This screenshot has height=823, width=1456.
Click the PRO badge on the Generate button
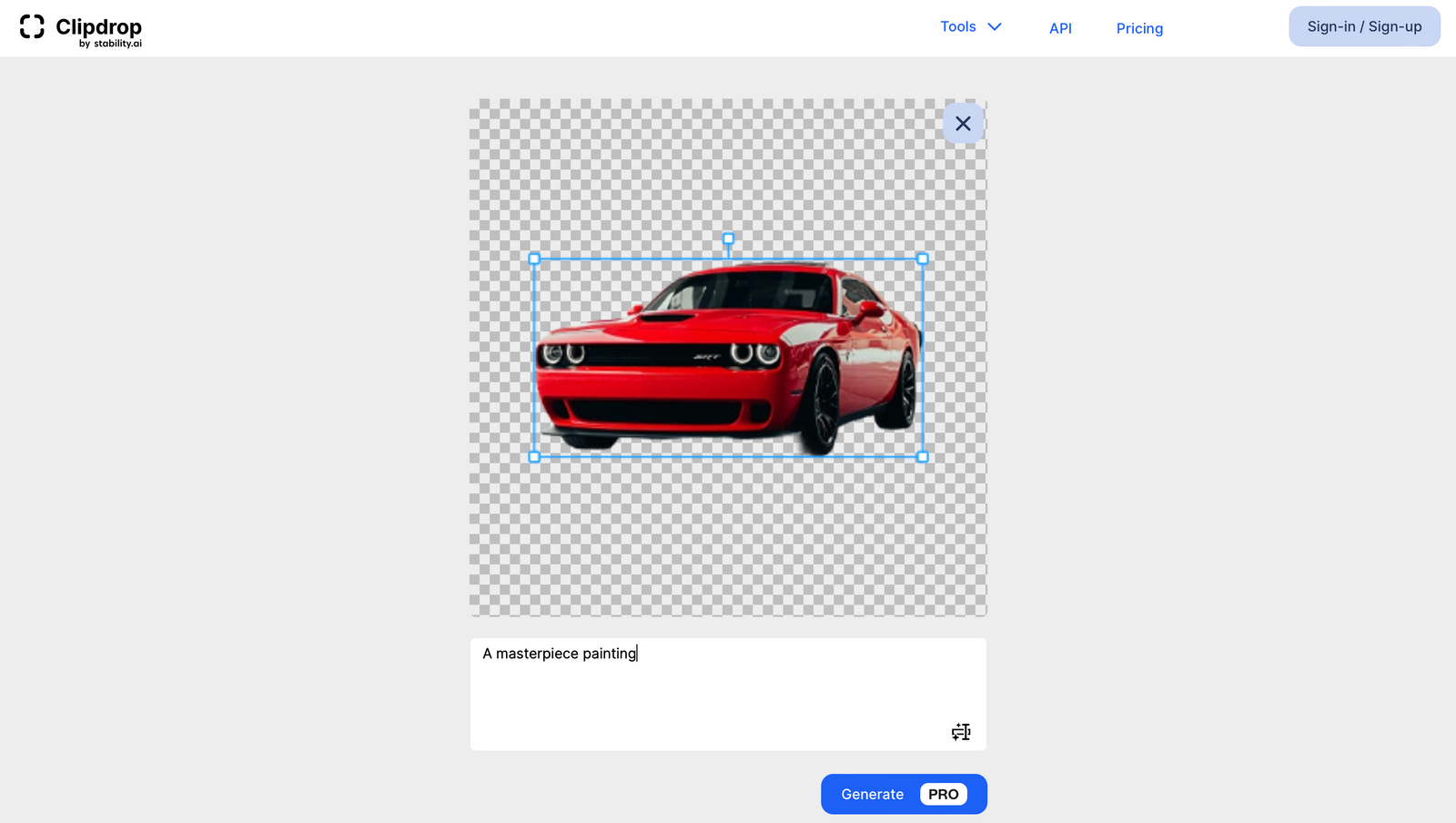tap(943, 794)
